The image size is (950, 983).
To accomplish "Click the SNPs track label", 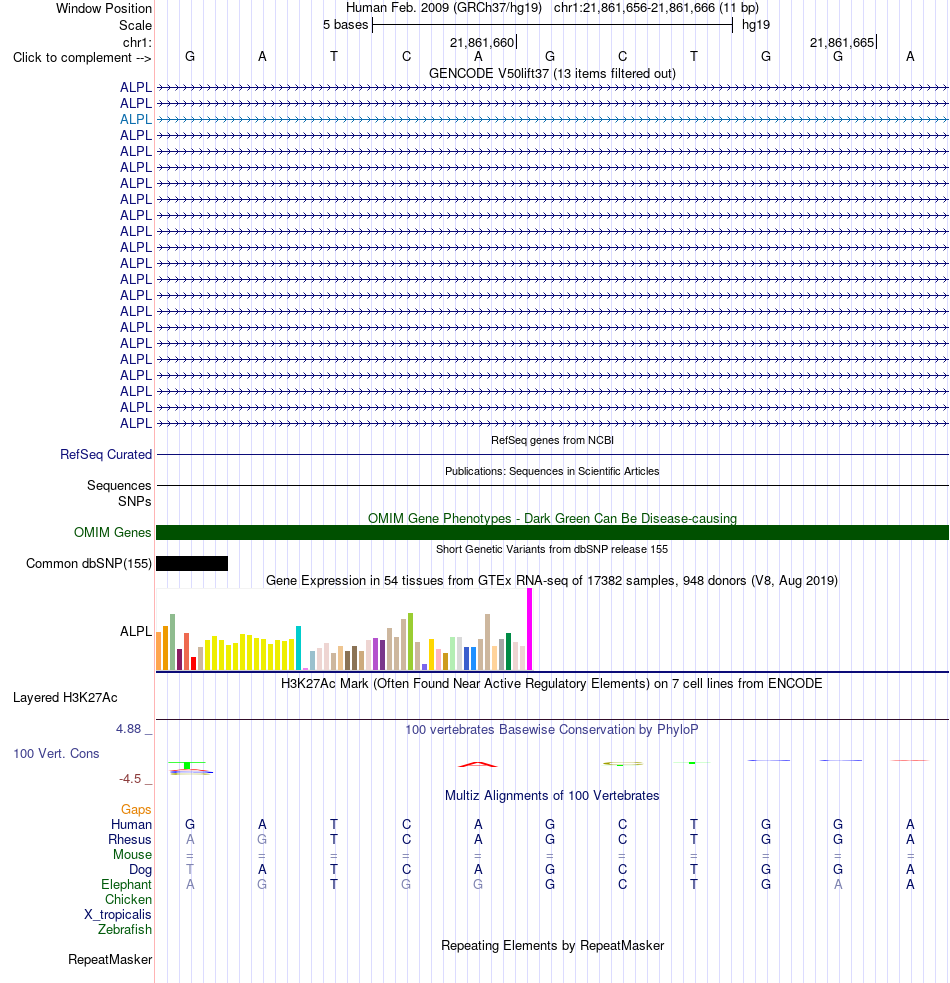I will pos(135,502).
